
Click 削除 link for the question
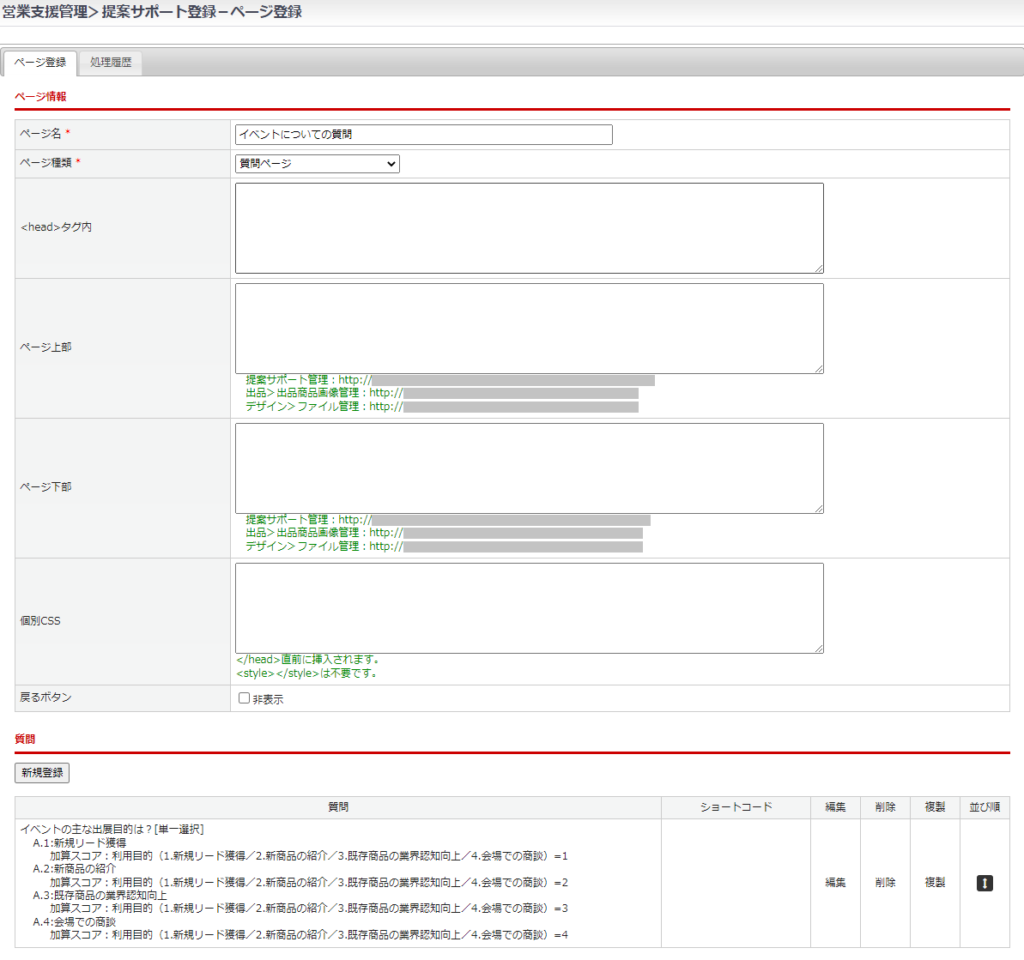point(885,883)
